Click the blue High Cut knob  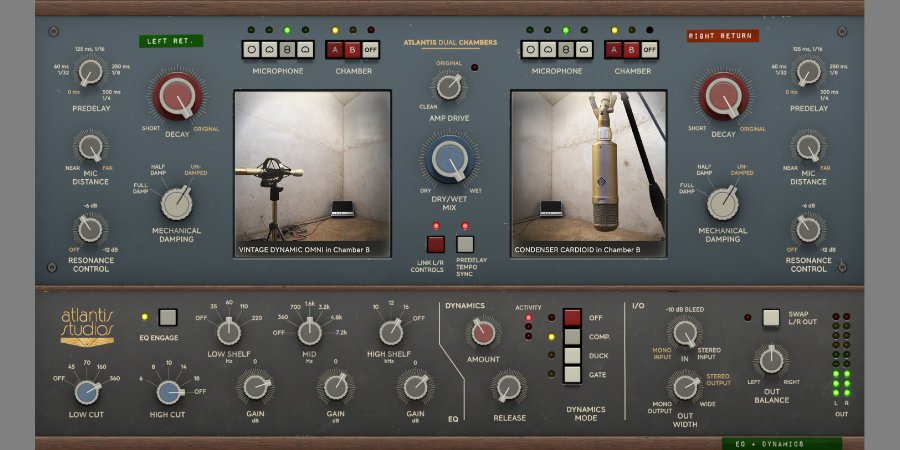[169, 393]
